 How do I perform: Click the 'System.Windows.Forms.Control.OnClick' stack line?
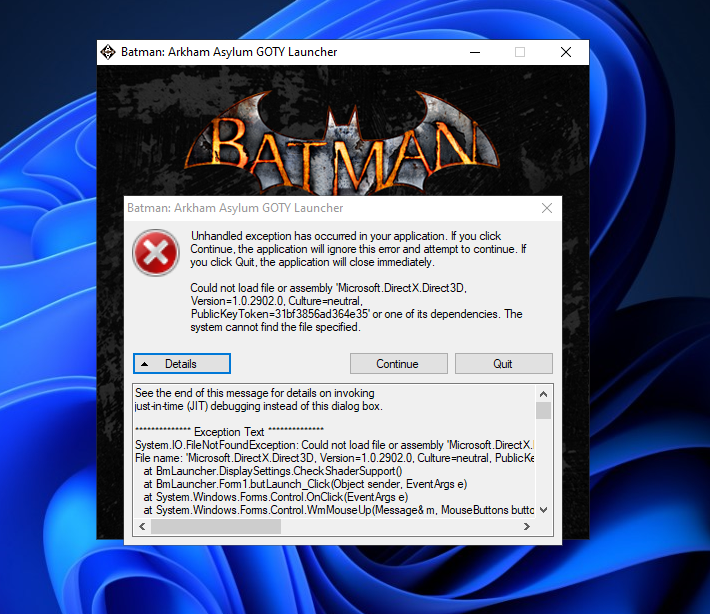coord(276,497)
